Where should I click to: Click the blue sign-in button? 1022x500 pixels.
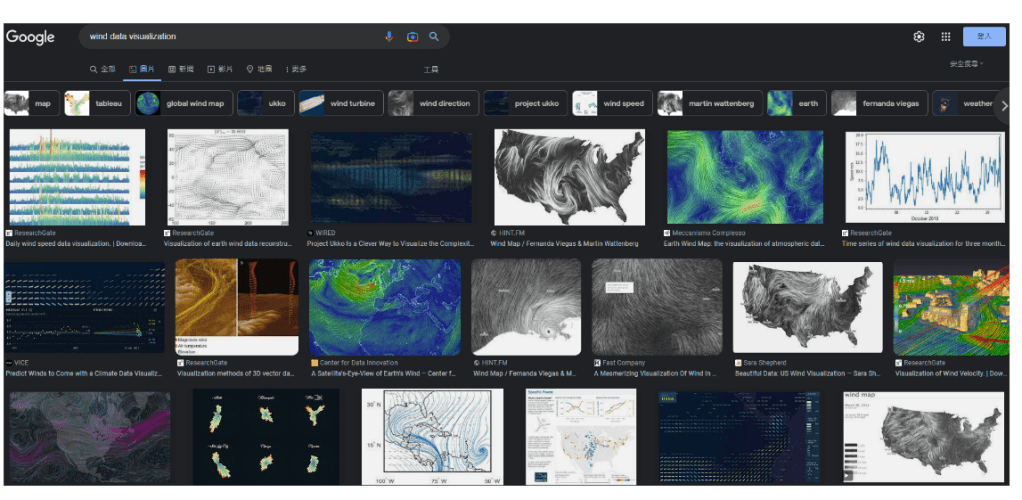click(x=984, y=37)
